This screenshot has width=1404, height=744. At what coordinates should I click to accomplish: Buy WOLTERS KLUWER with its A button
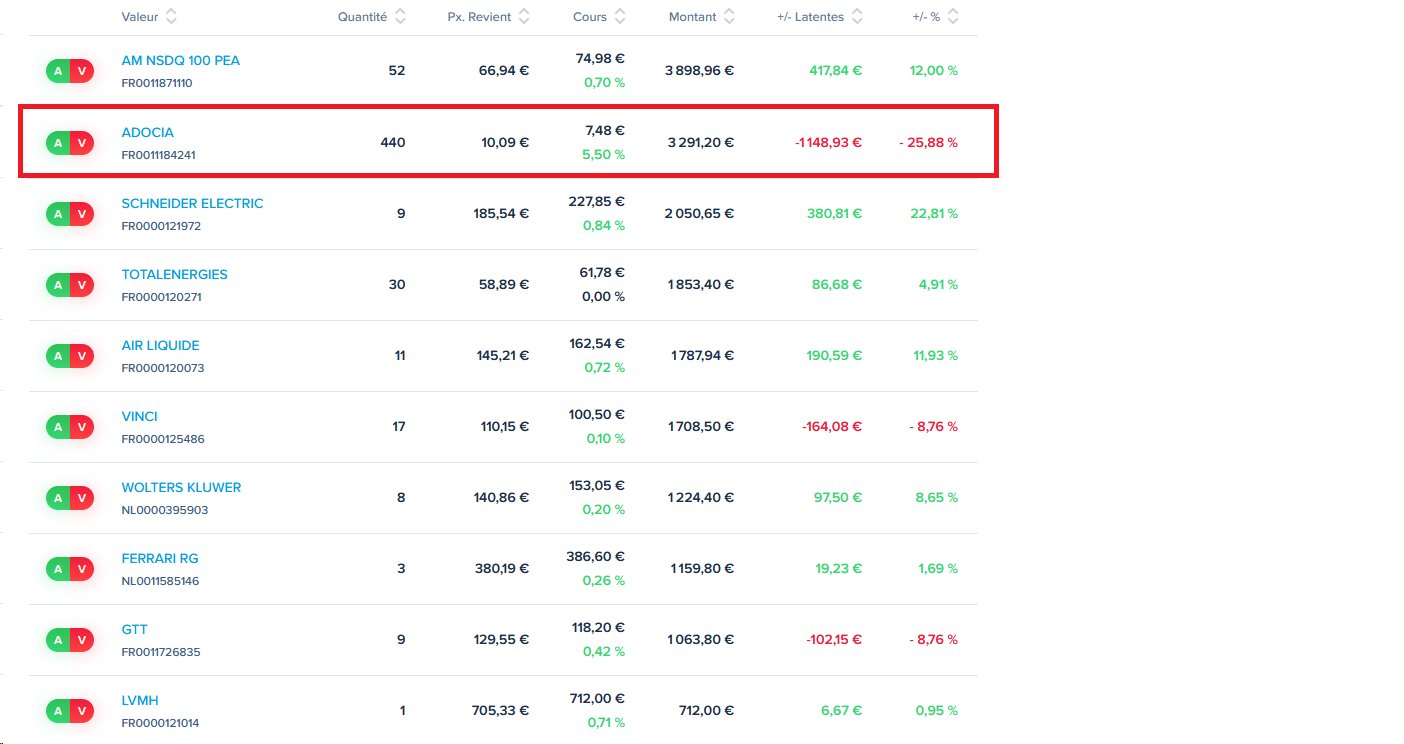click(x=58, y=498)
